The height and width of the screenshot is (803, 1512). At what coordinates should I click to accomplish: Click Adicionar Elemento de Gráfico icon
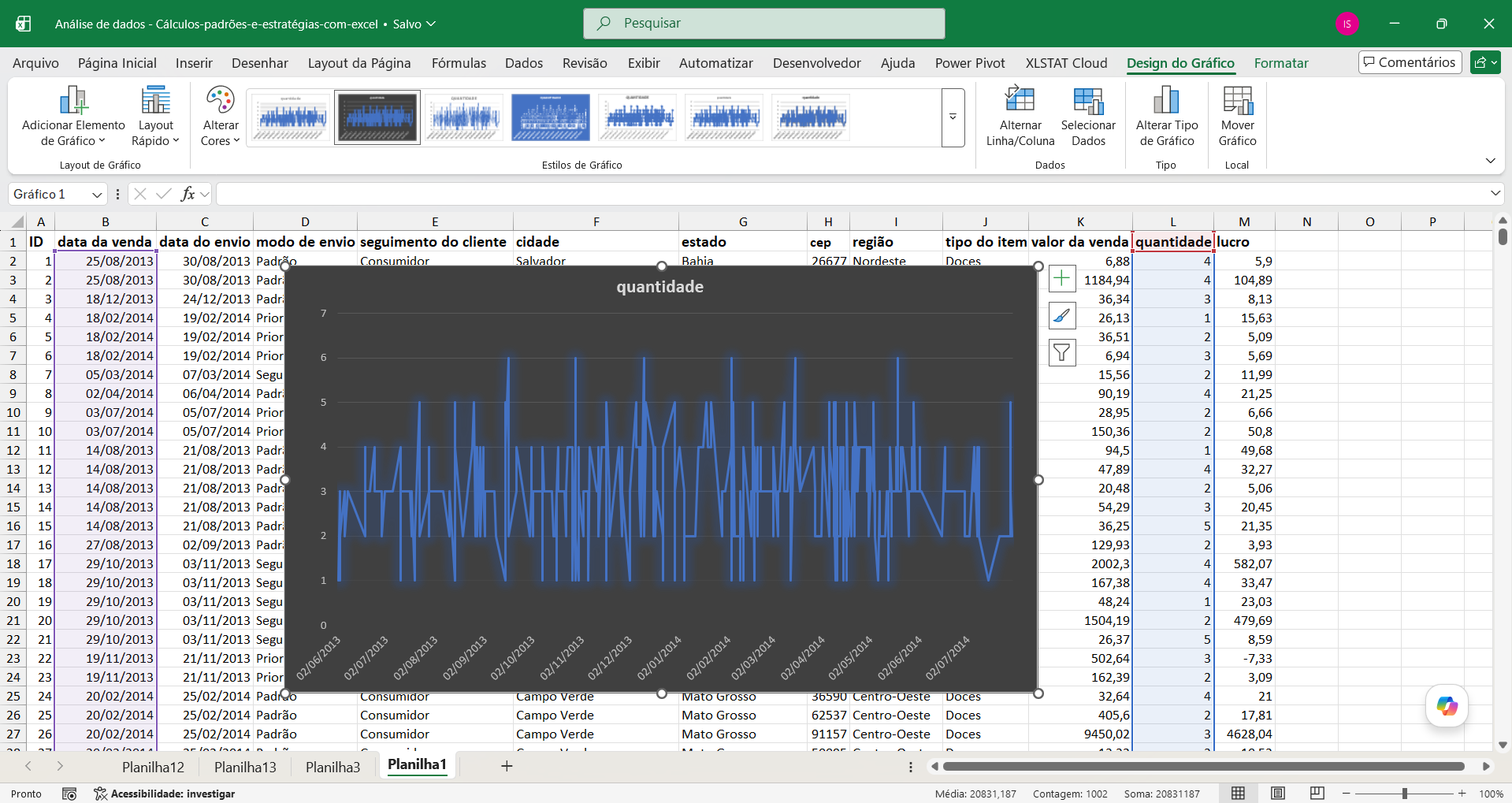(73, 100)
